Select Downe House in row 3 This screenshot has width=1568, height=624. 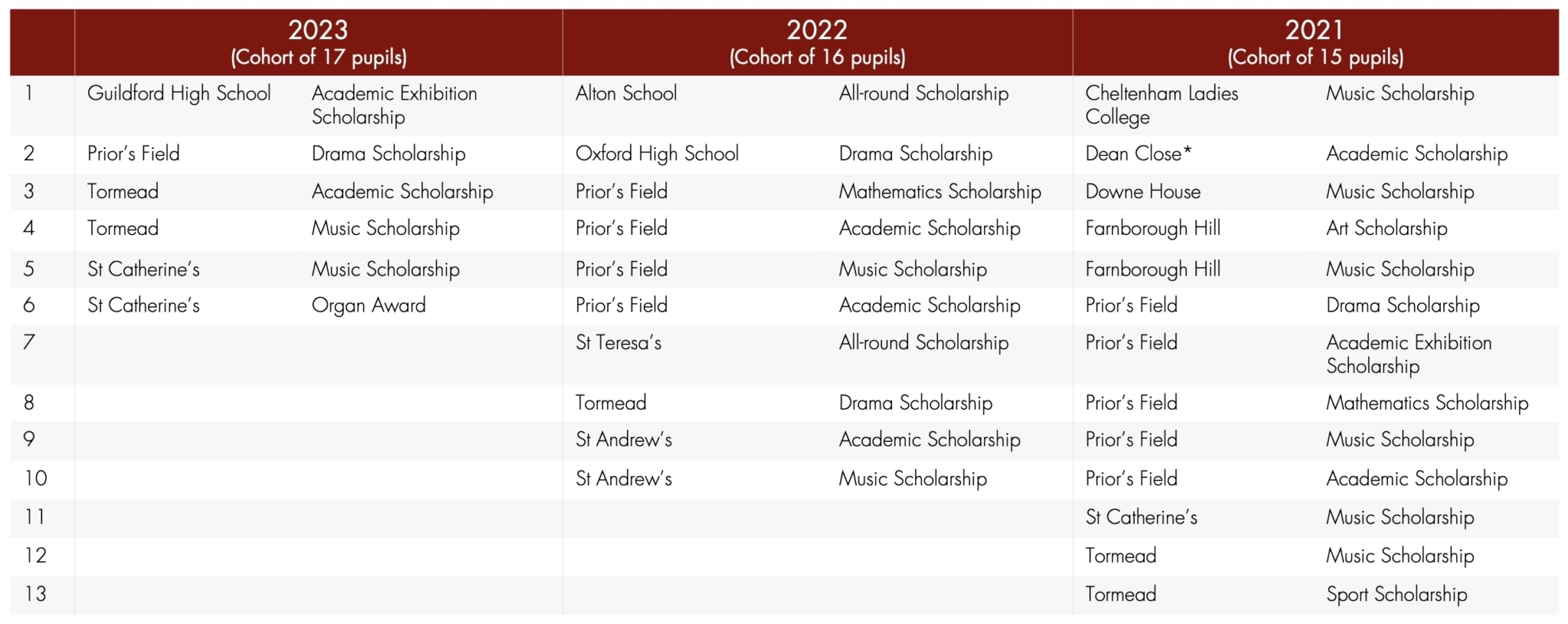pyautogui.click(x=1143, y=191)
